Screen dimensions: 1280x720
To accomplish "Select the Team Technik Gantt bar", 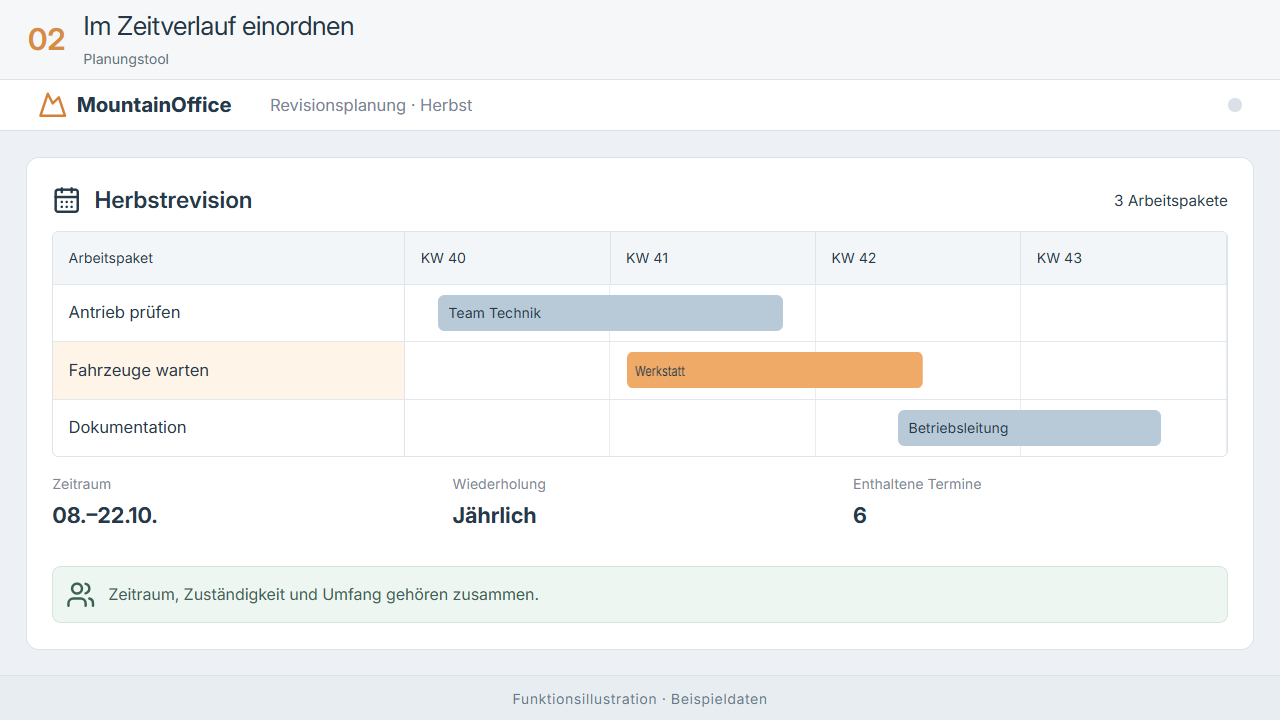I will pyautogui.click(x=610, y=313).
